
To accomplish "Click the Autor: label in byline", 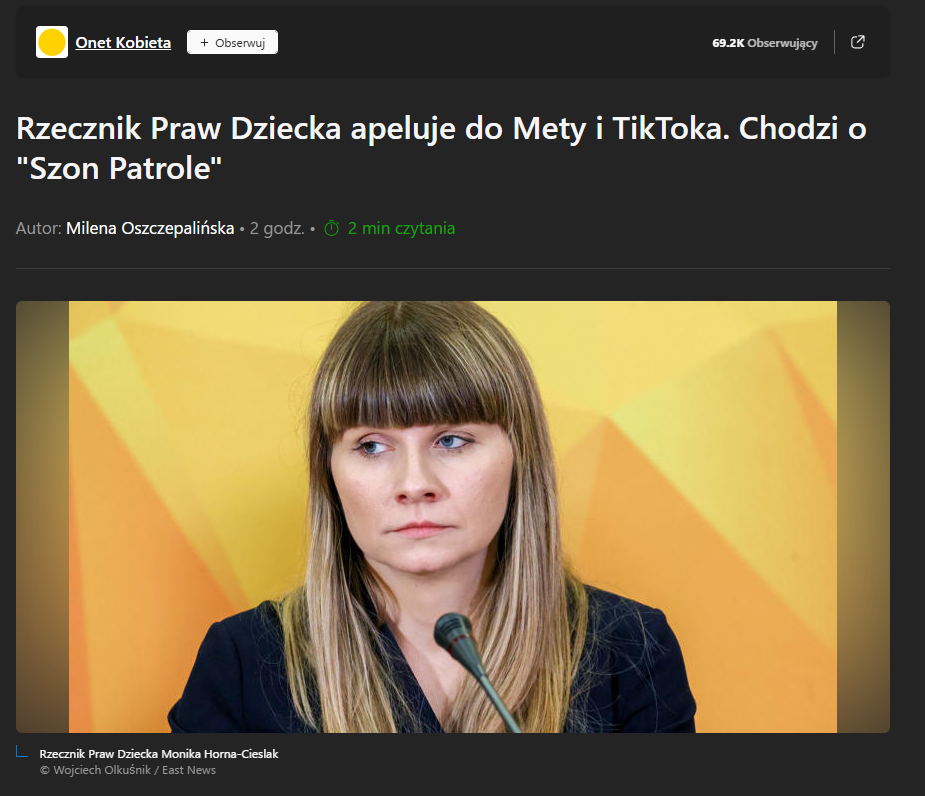I will click(x=38, y=228).
